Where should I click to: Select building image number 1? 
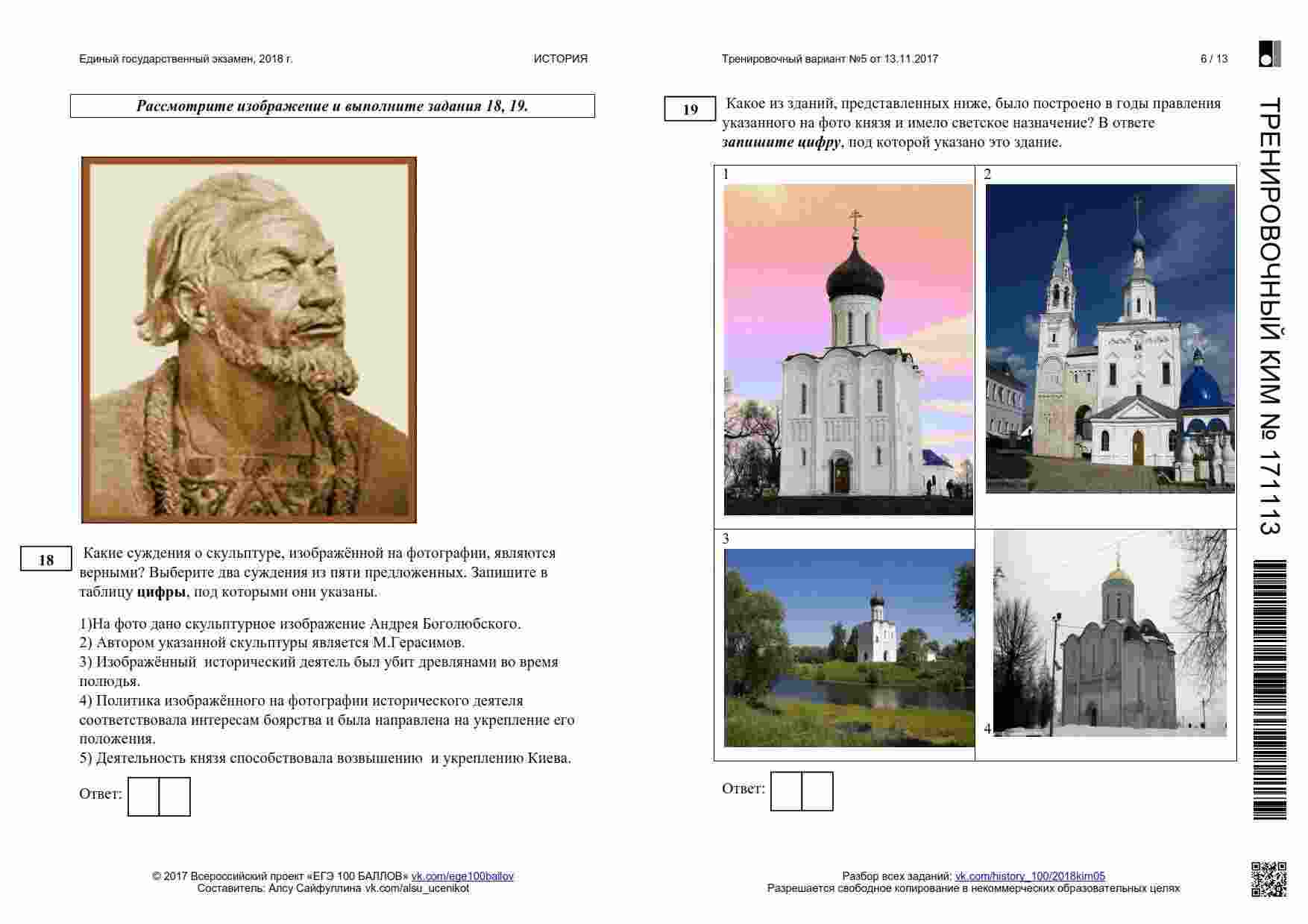(848, 349)
